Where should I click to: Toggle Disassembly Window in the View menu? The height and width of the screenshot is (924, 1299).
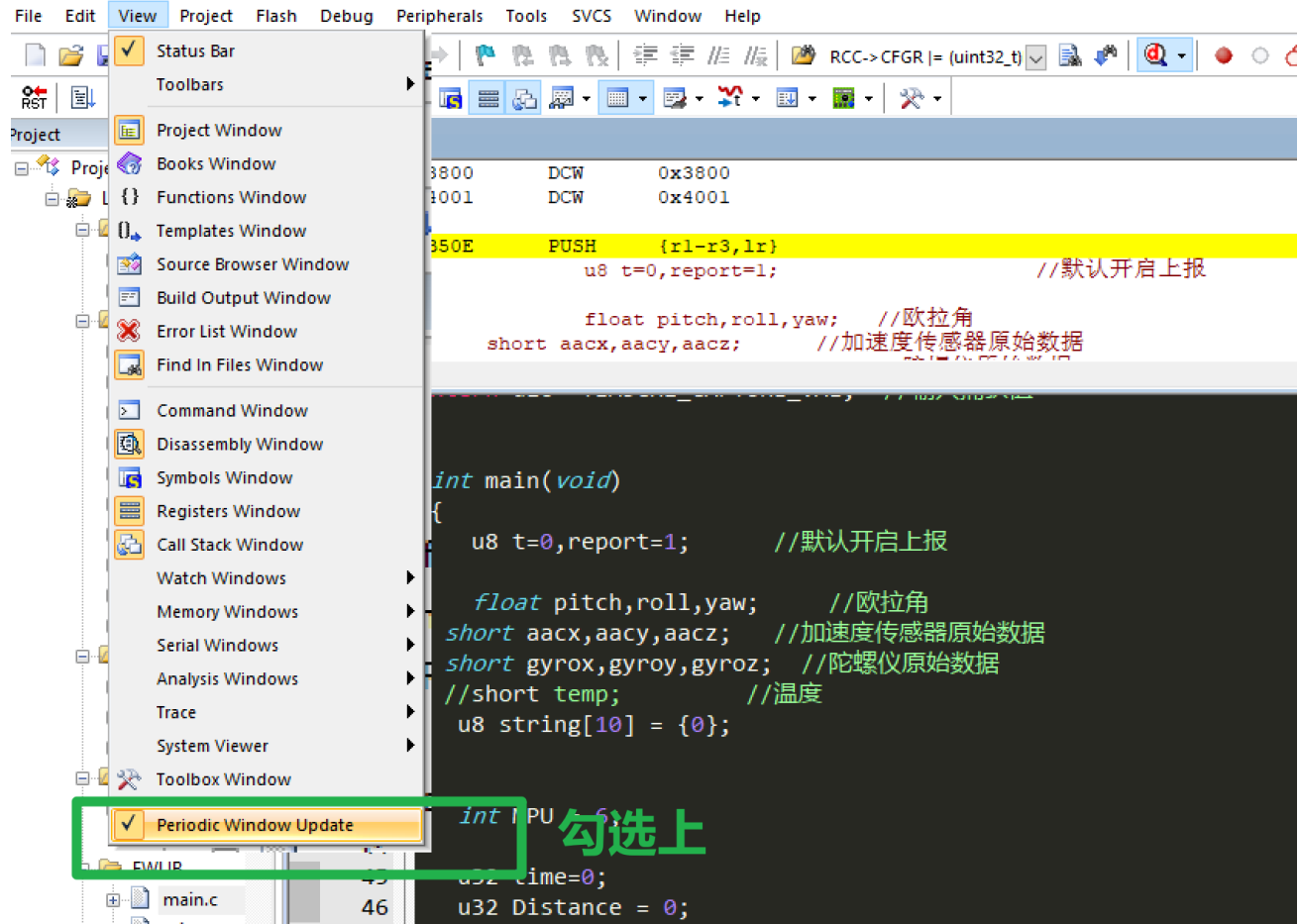coord(268,444)
